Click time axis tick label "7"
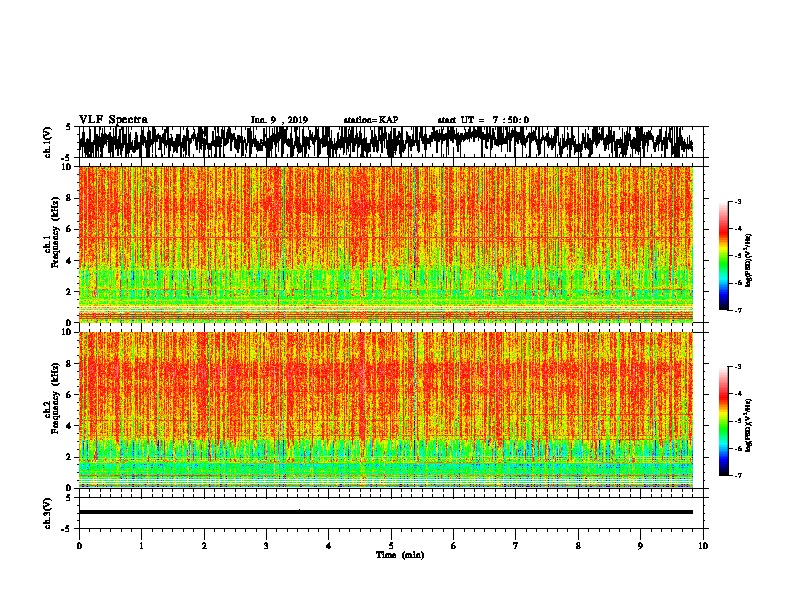Image resolution: width=792 pixels, height=612 pixels. point(516,546)
